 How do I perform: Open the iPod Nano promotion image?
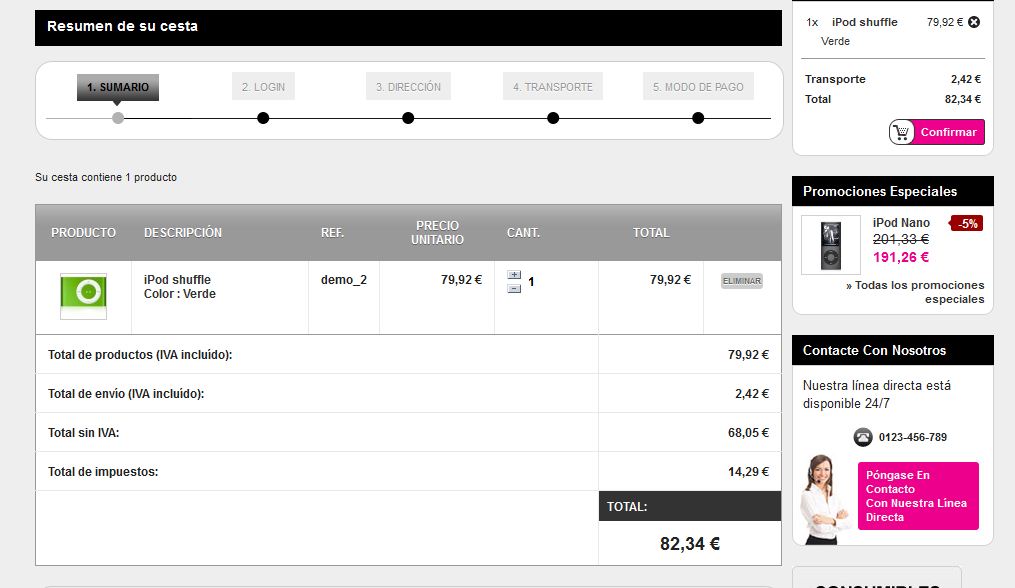(x=831, y=245)
